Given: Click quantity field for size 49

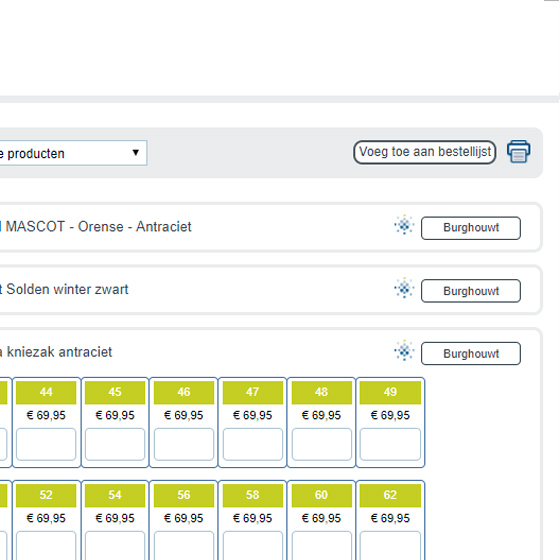Looking at the screenshot, I should coord(390,444).
